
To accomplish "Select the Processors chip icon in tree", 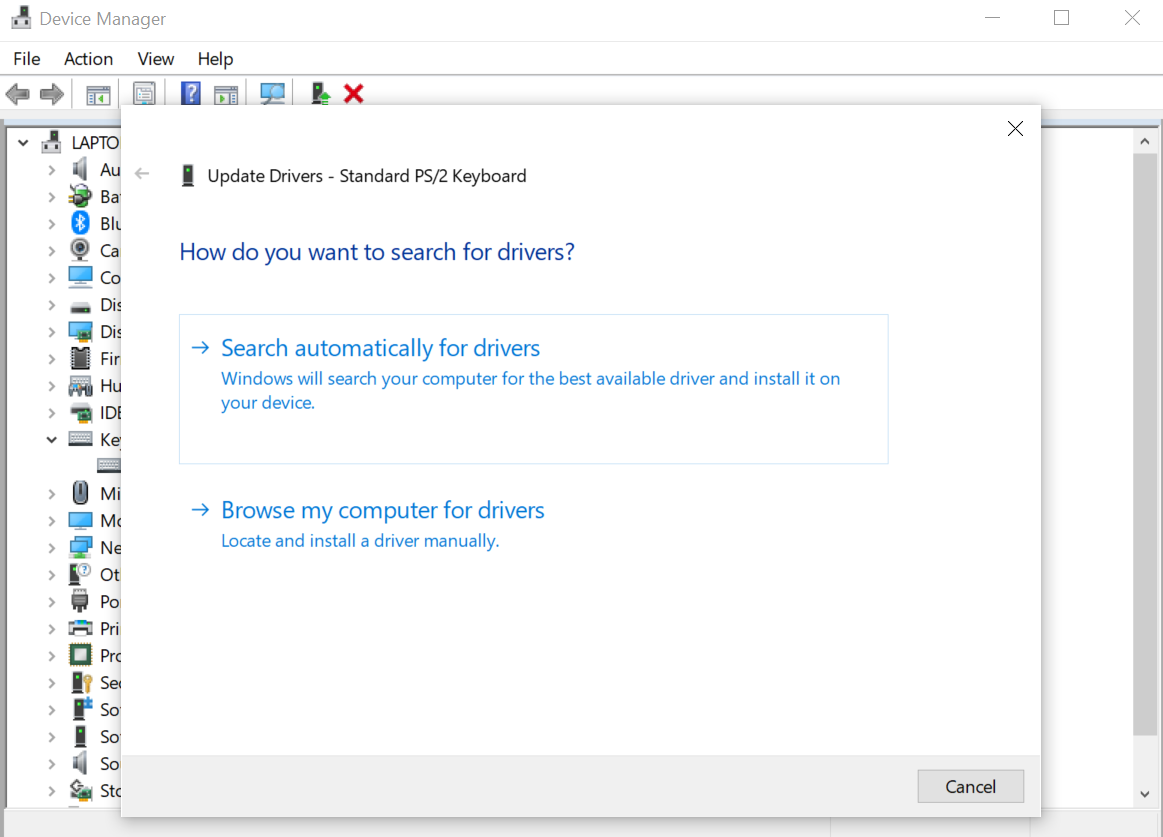I will [80, 655].
